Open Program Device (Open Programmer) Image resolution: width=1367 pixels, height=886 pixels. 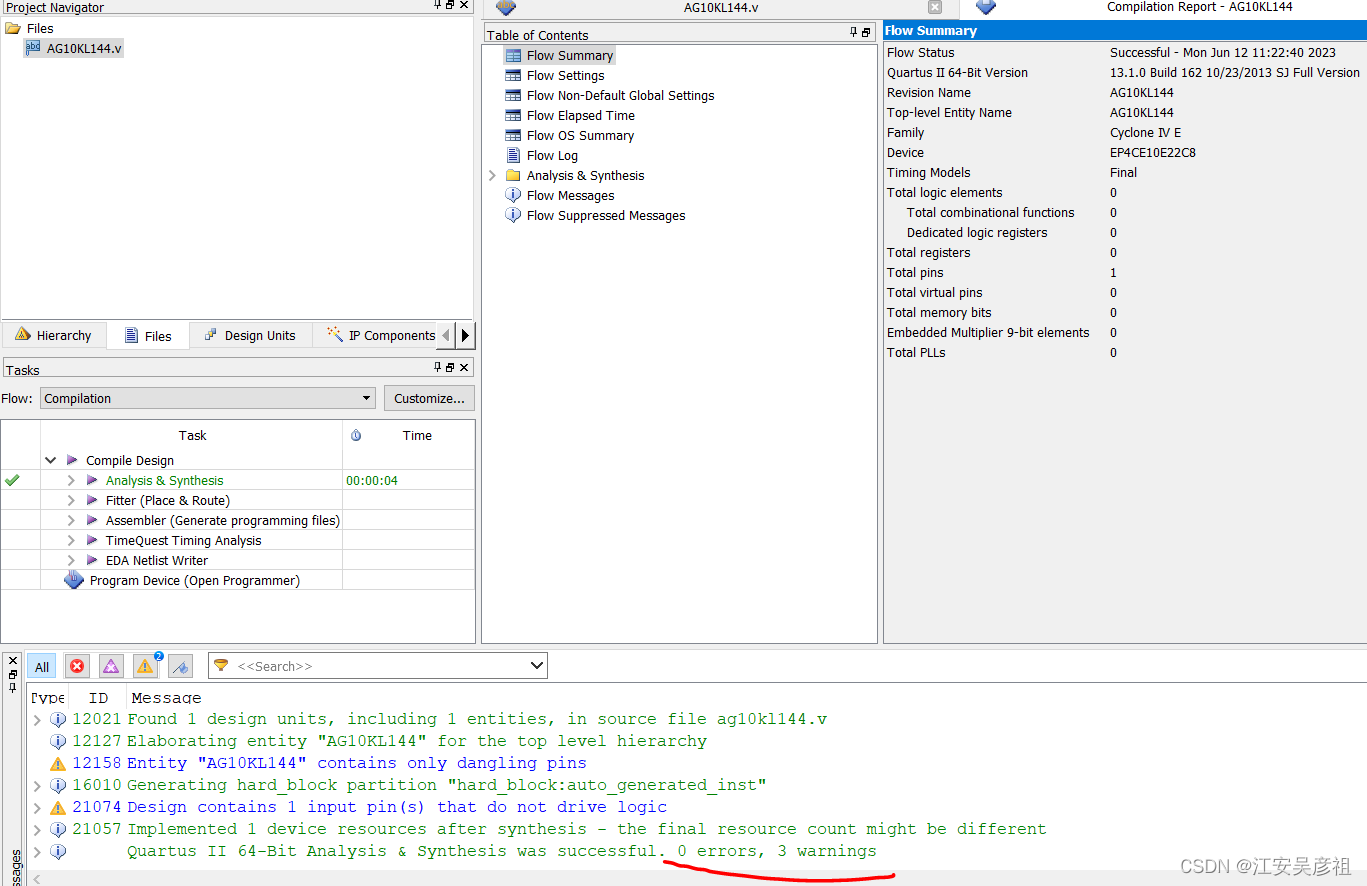pyautogui.click(x=194, y=581)
